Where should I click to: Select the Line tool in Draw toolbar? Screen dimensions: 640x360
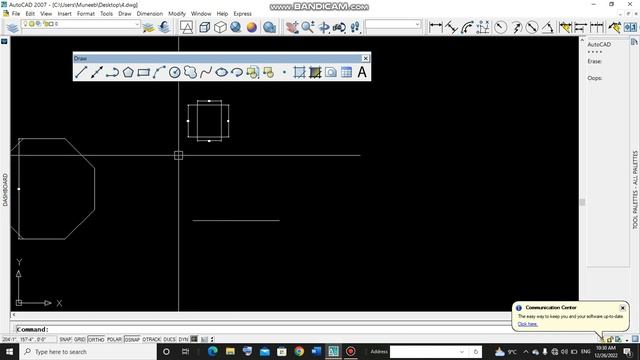[81, 72]
